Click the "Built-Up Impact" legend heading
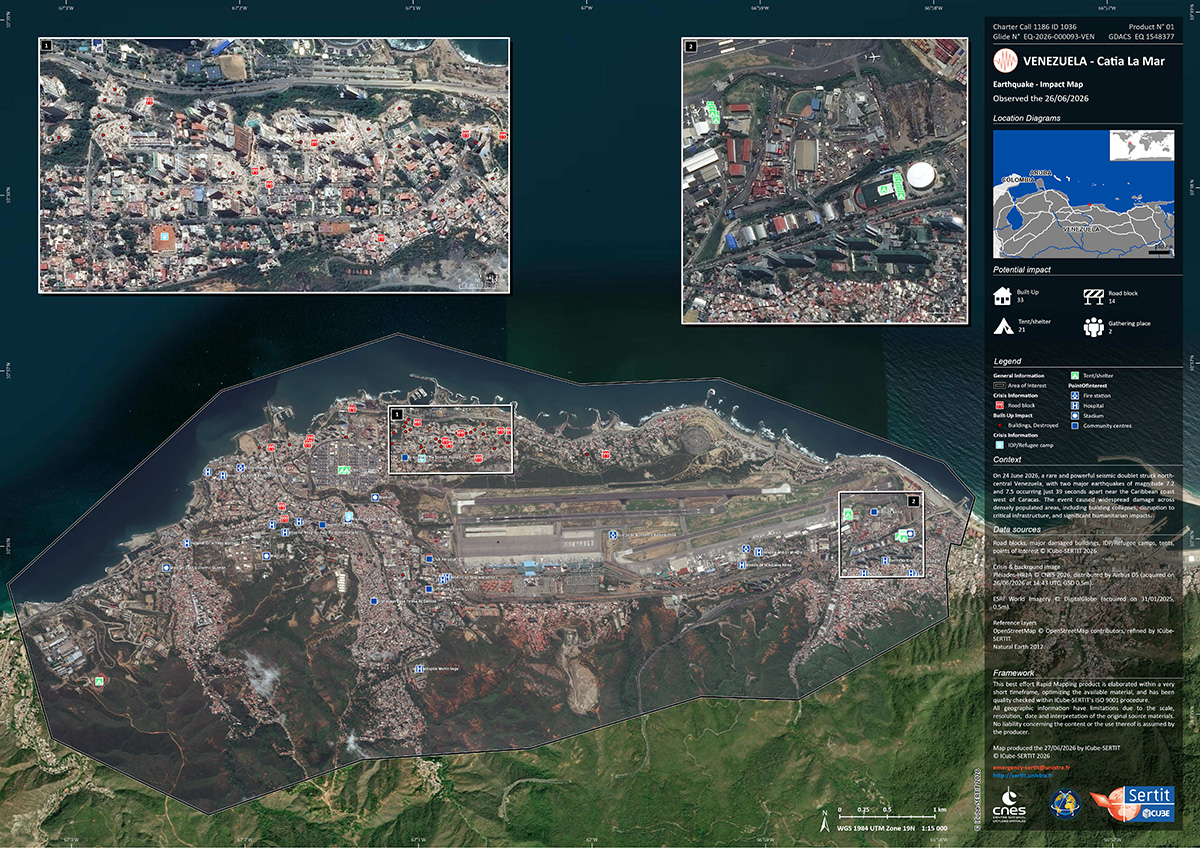Image resolution: width=1200 pixels, height=848 pixels. tap(1013, 415)
